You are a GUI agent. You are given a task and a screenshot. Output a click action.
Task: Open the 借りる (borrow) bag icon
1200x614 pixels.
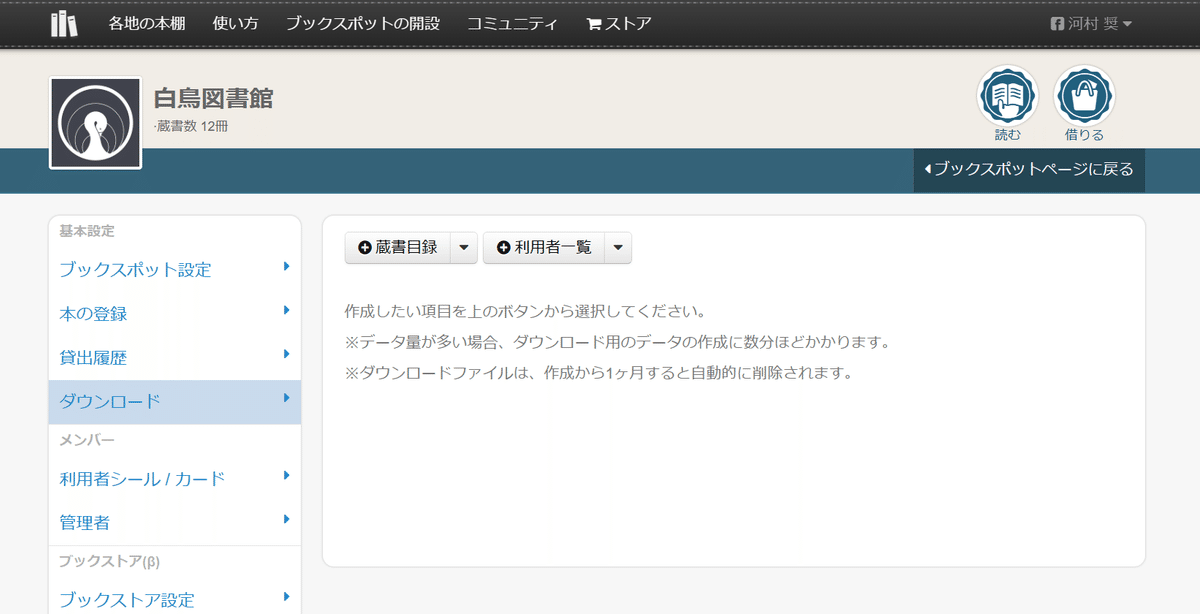pyautogui.click(x=1084, y=96)
